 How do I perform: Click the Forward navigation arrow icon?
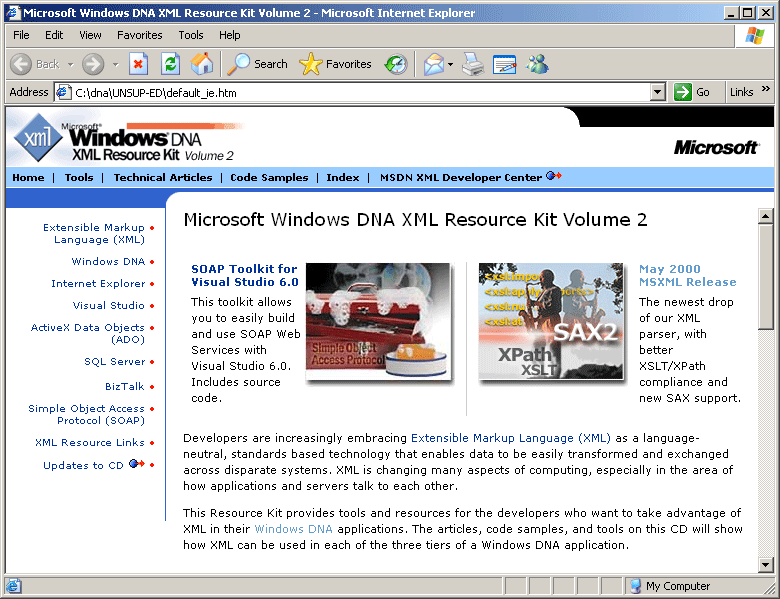point(93,64)
